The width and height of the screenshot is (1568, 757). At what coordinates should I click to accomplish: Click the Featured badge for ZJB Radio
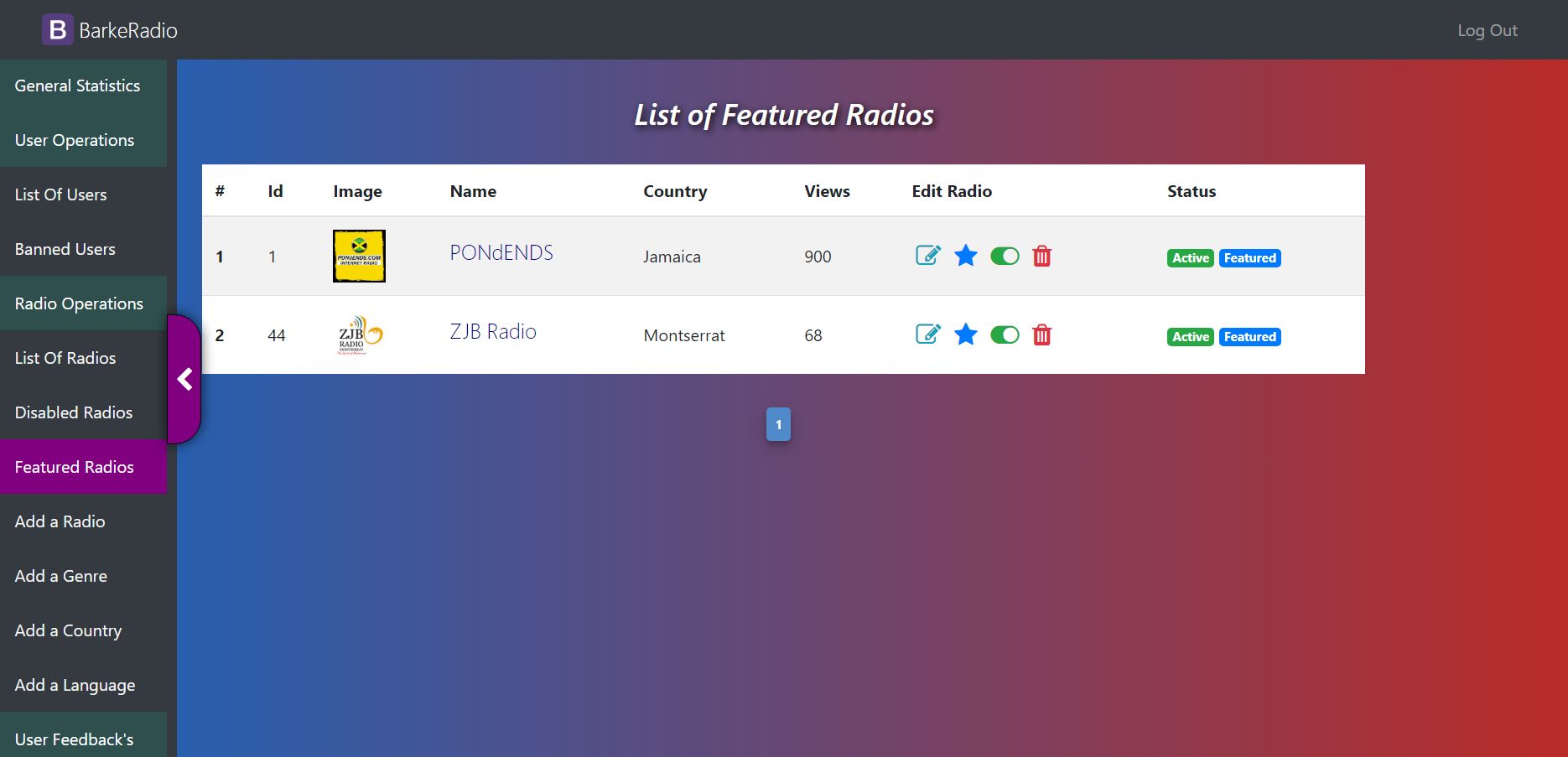point(1250,337)
